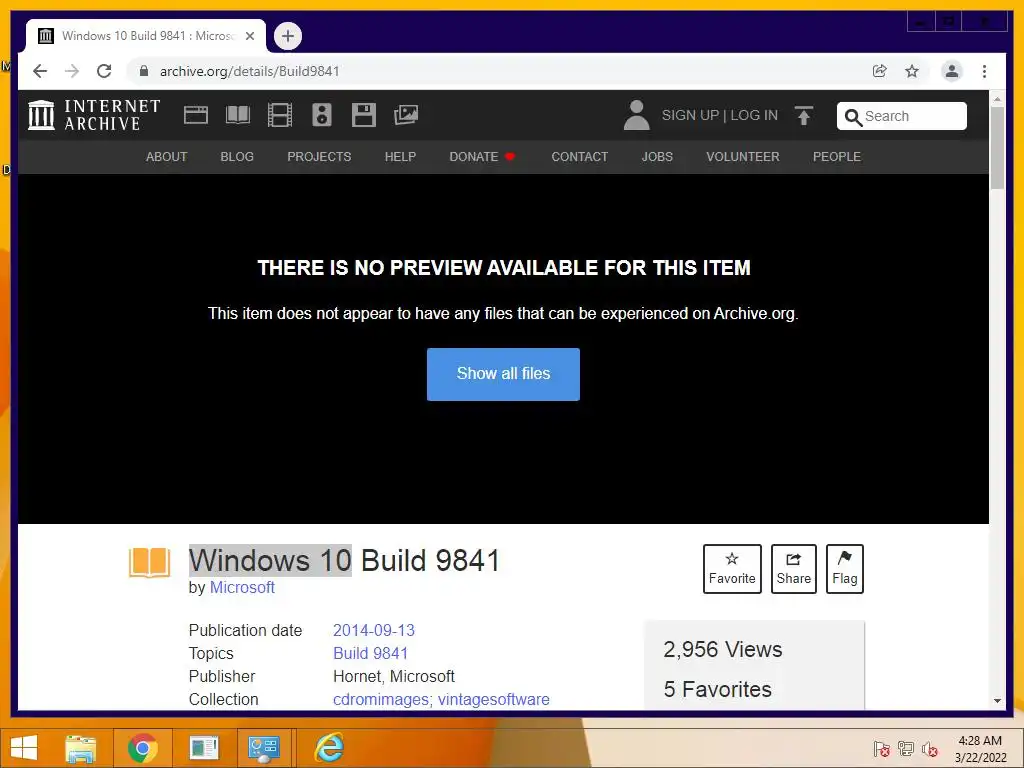
Task: Click Chrome icon in taskbar
Action: [142, 748]
